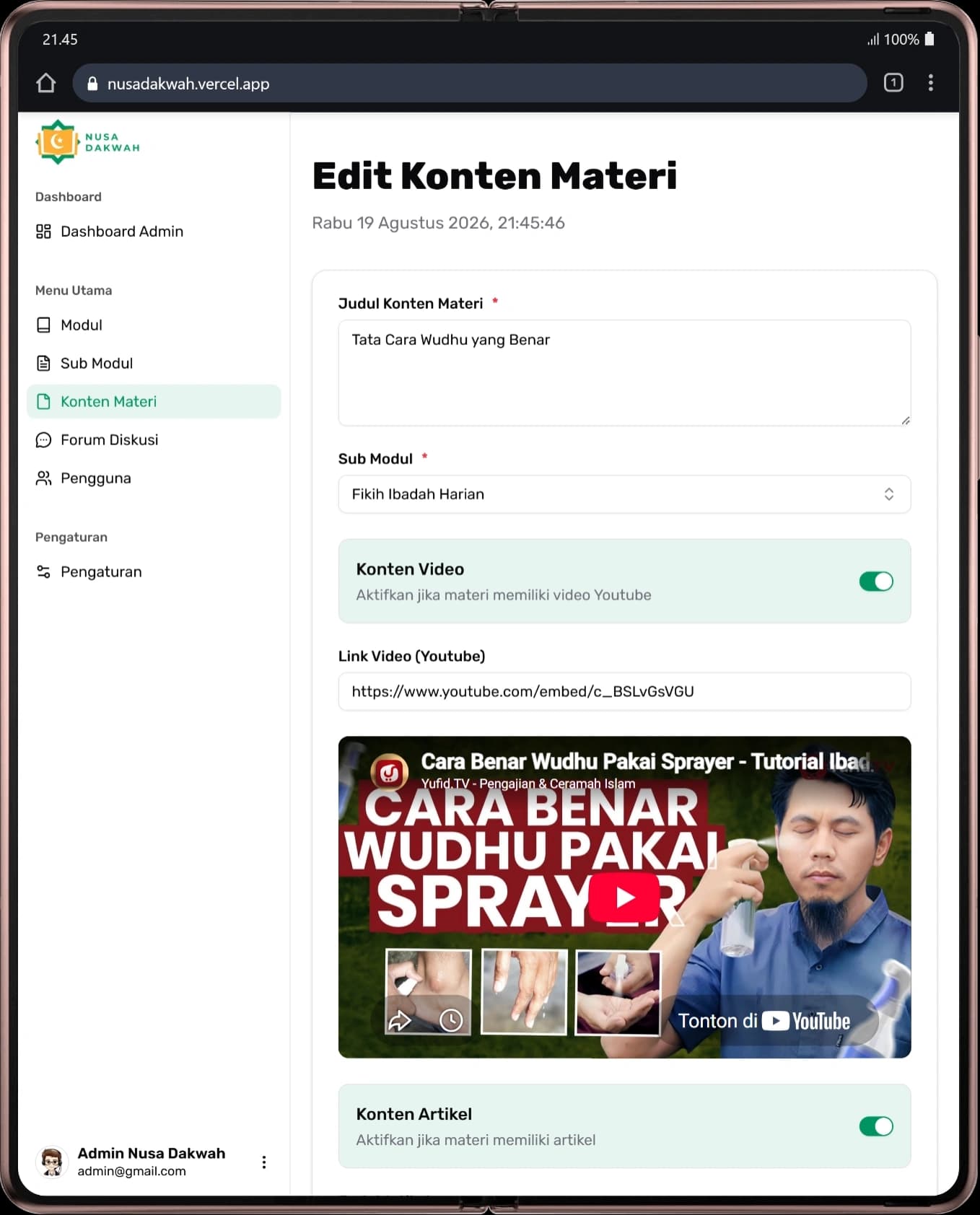Disable the Konten Video toggle

[876, 582]
